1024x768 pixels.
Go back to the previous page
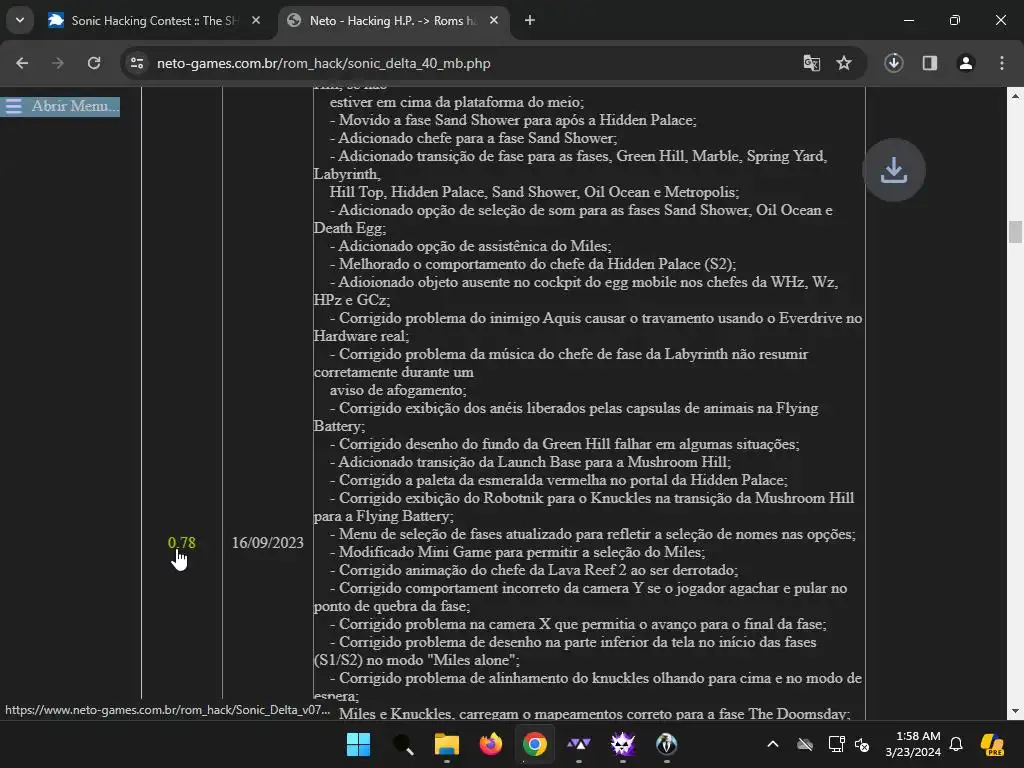(x=22, y=63)
